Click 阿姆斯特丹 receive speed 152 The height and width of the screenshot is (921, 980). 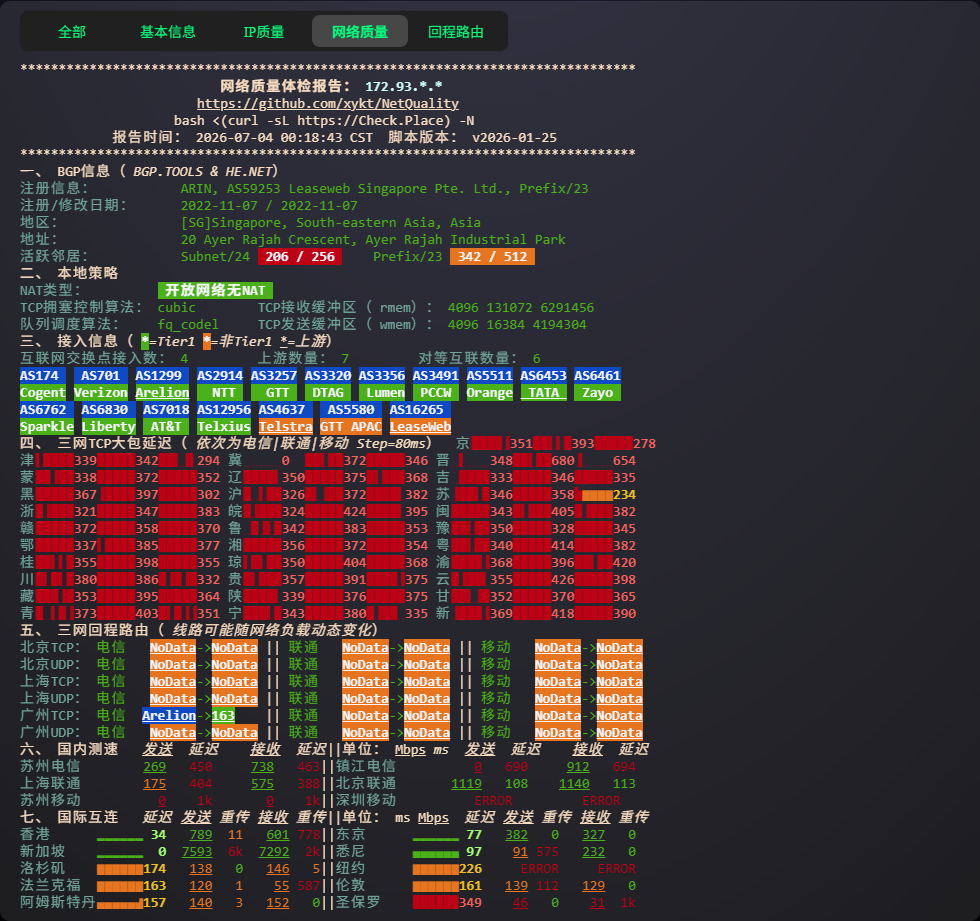[x=278, y=903]
